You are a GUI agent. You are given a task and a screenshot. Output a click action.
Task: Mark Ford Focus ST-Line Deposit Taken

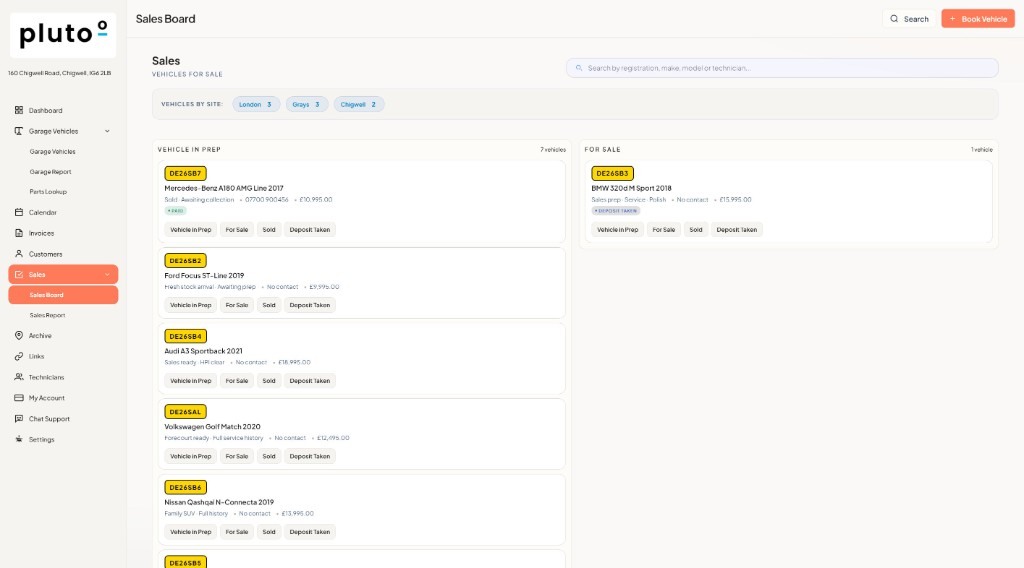click(310, 305)
